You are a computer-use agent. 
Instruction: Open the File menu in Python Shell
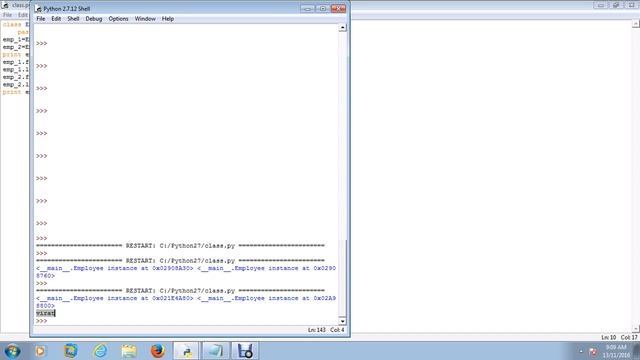[x=40, y=19]
